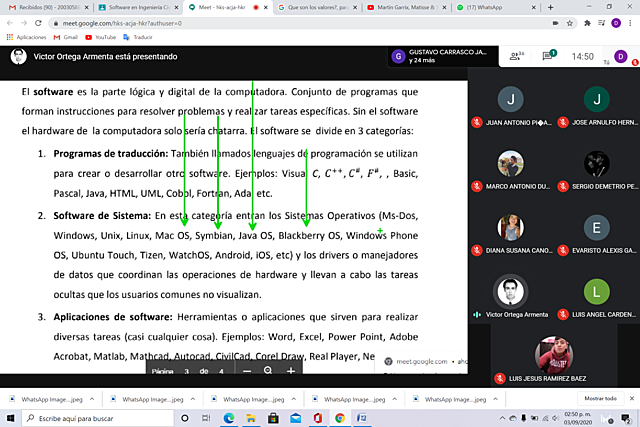Select the LUIS JESUS RAMIREZ BAEZ video tile
This screenshot has width=640, height=427.
pos(554,356)
